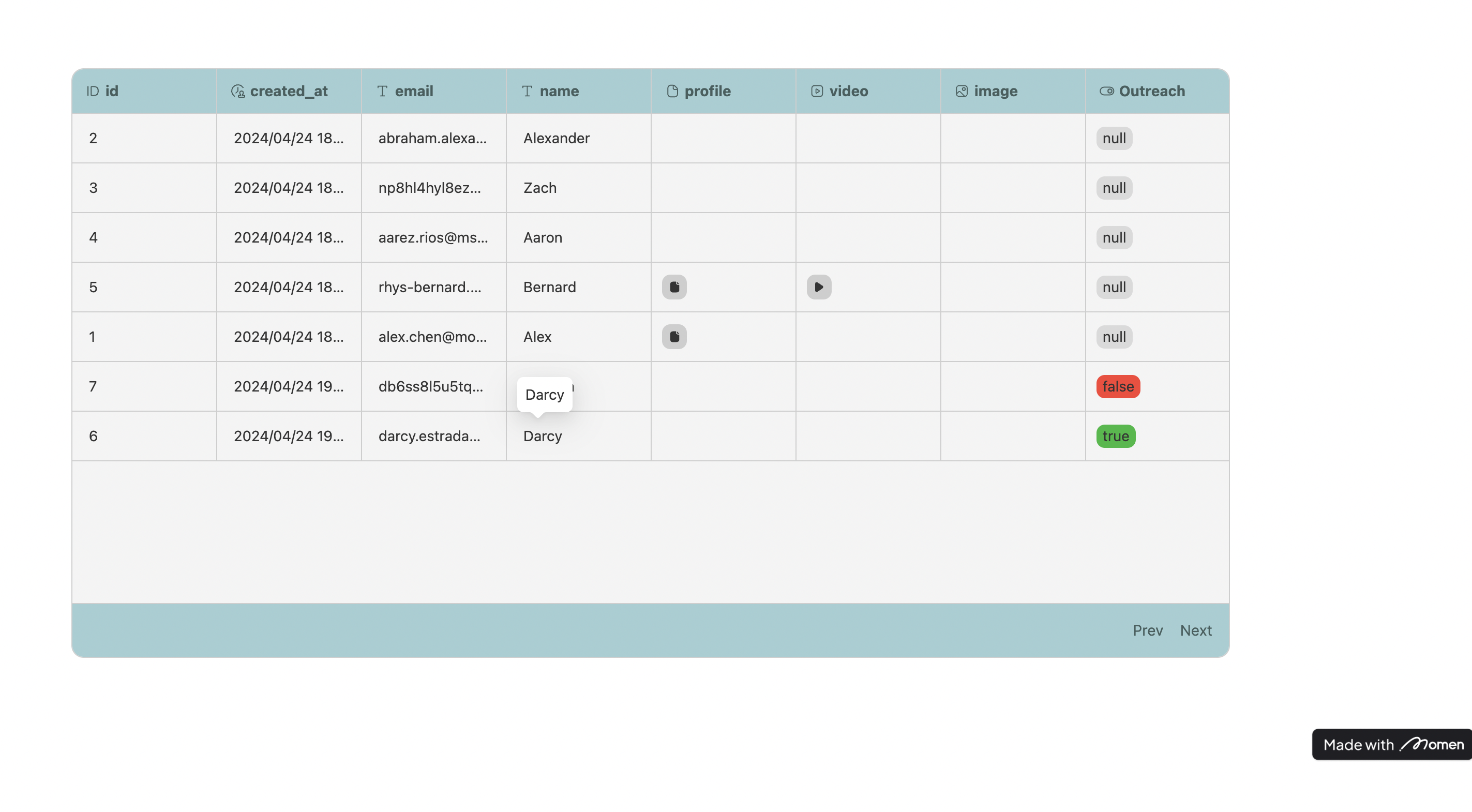Select the id column header
Image resolution: width=1472 pixels, height=812 pixels.
[x=145, y=92]
